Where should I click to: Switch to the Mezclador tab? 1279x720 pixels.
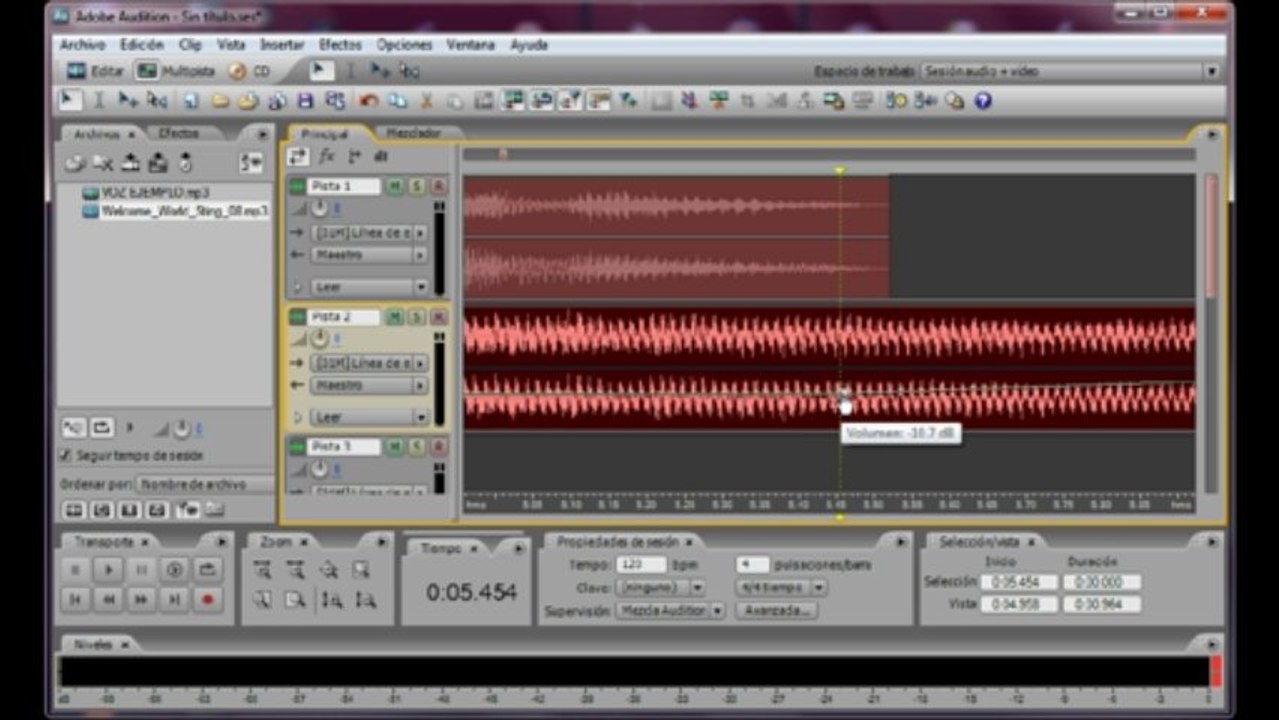coord(414,133)
